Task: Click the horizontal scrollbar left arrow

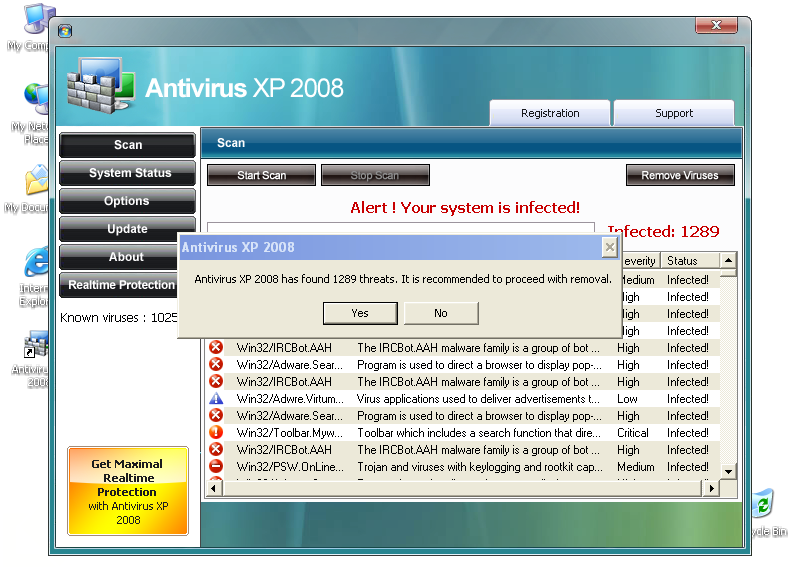Action: [214, 488]
